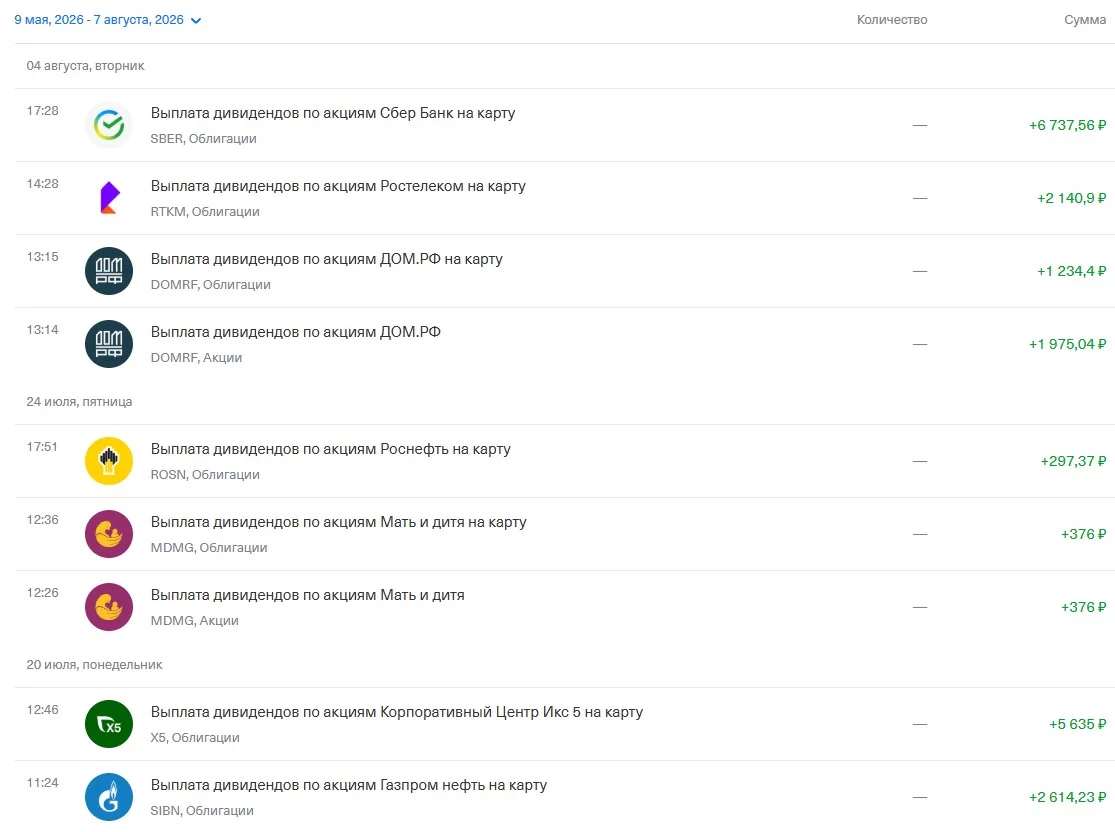Click the DOM.RF logo at 13:15
The image size is (1115, 832).
click(x=109, y=271)
